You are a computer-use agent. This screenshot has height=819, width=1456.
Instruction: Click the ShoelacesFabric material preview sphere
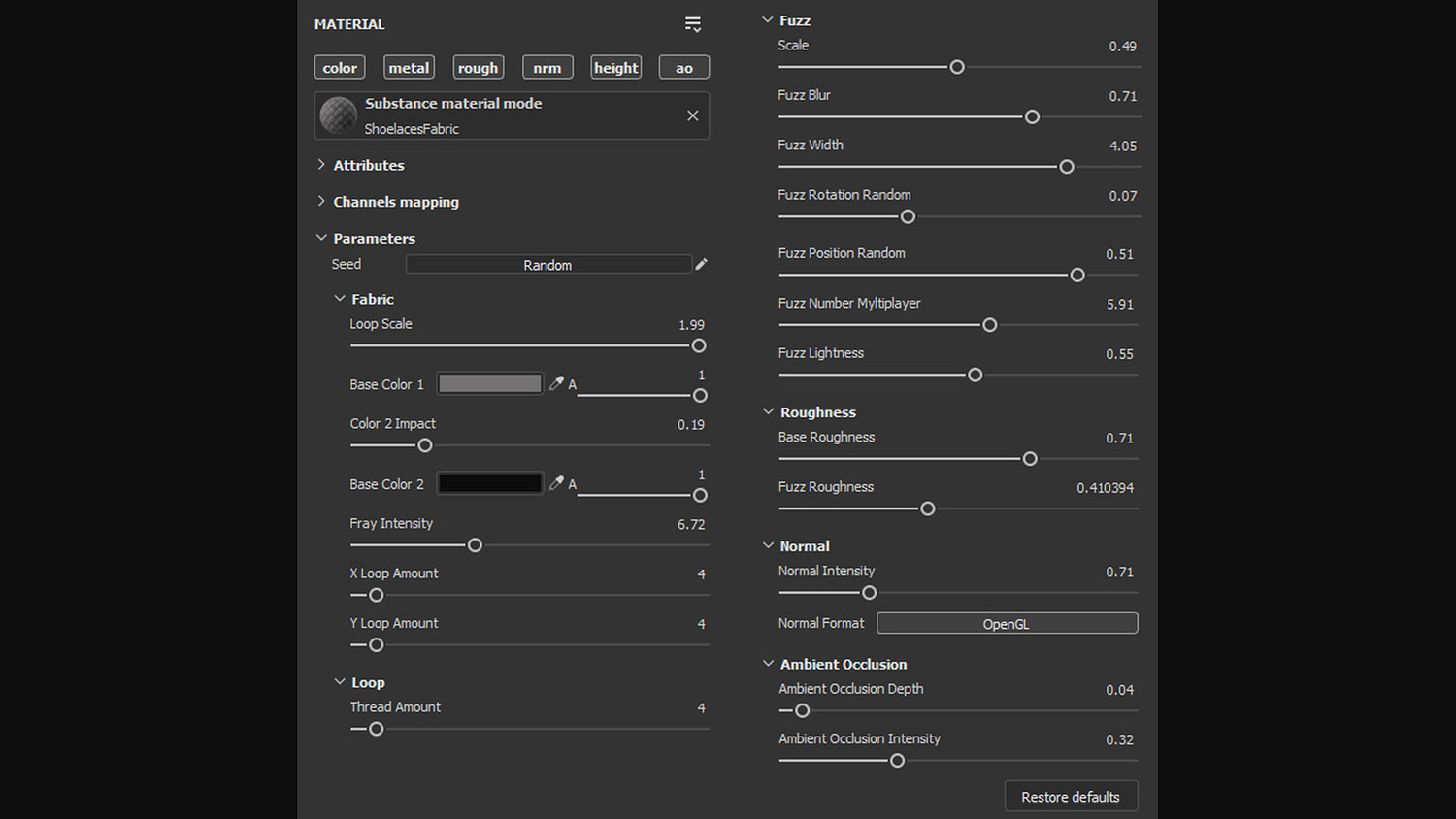coord(339,115)
